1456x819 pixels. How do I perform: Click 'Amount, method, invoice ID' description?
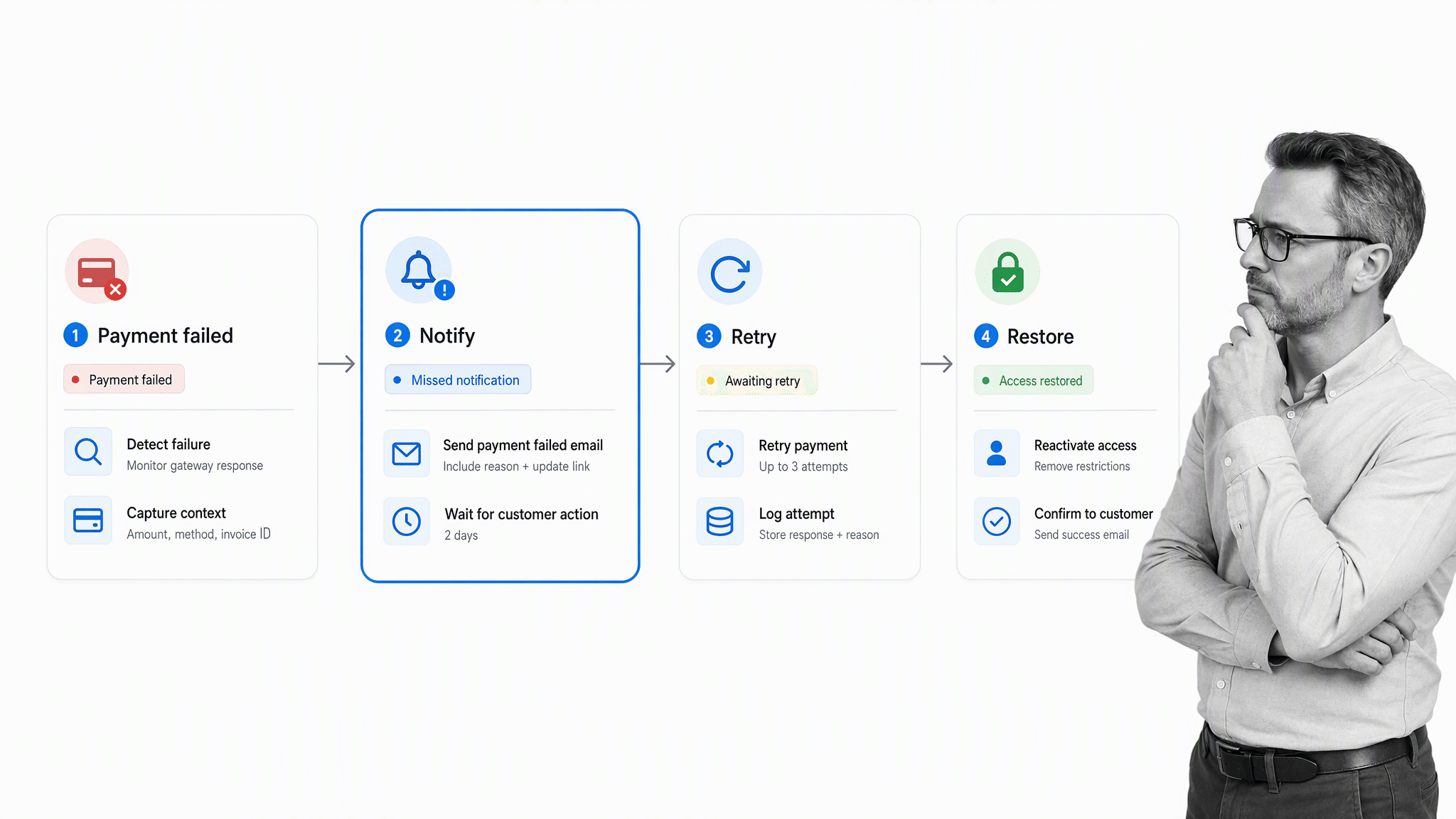(x=199, y=534)
